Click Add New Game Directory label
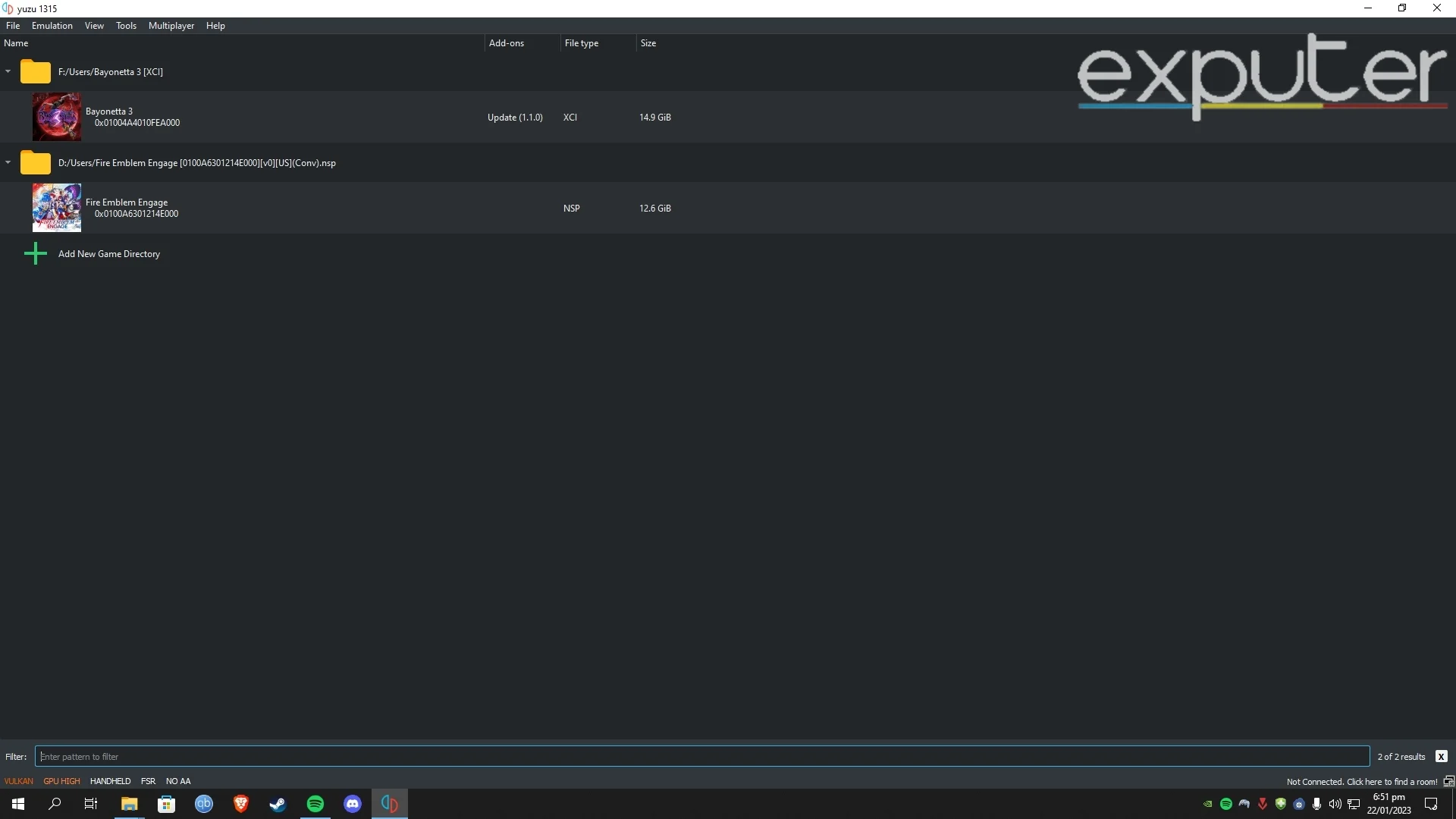The image size is (1456, 819). pyautogui.click(x=109, y=254)
